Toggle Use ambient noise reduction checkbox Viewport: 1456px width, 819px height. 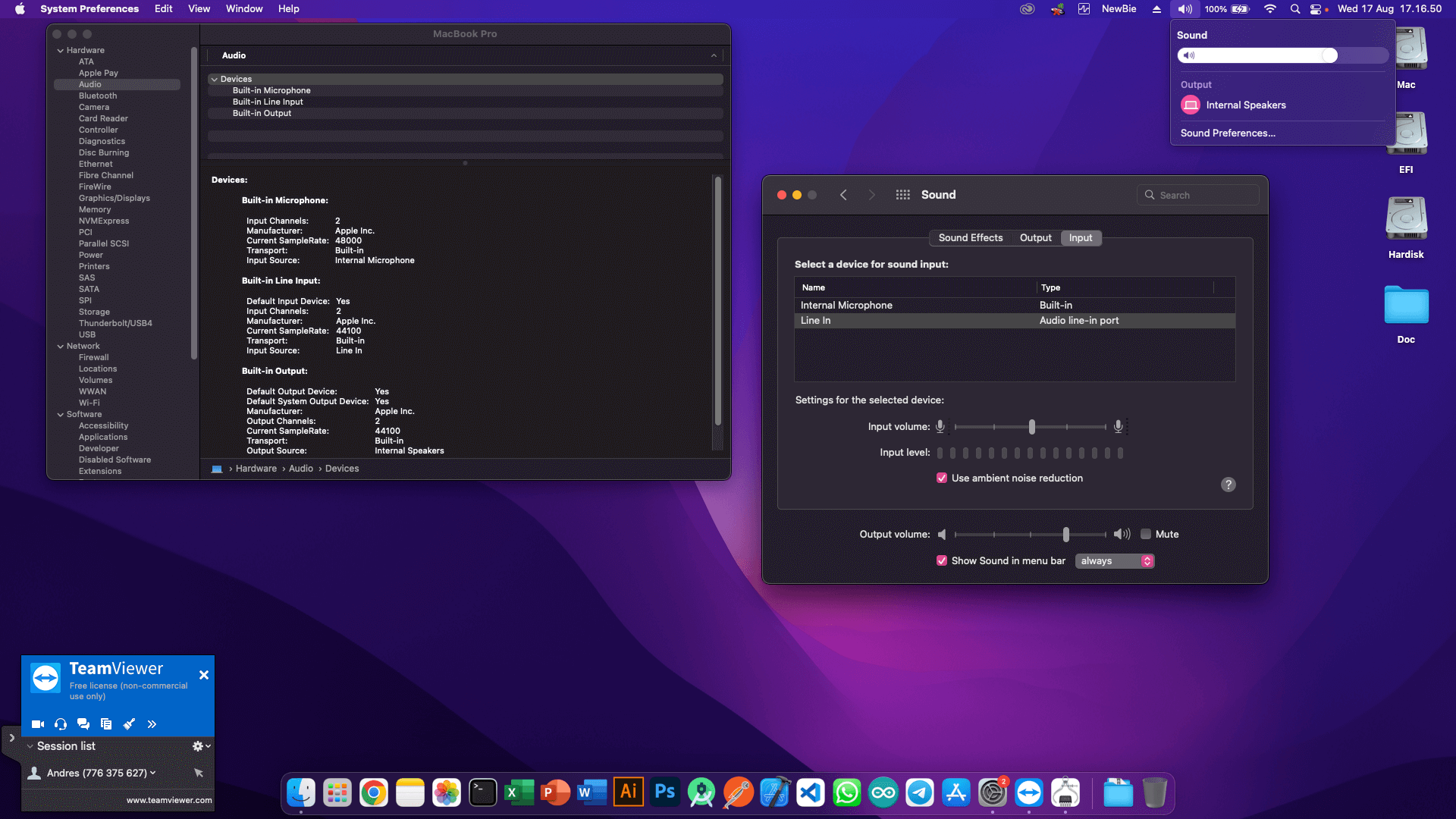(942, 478)
